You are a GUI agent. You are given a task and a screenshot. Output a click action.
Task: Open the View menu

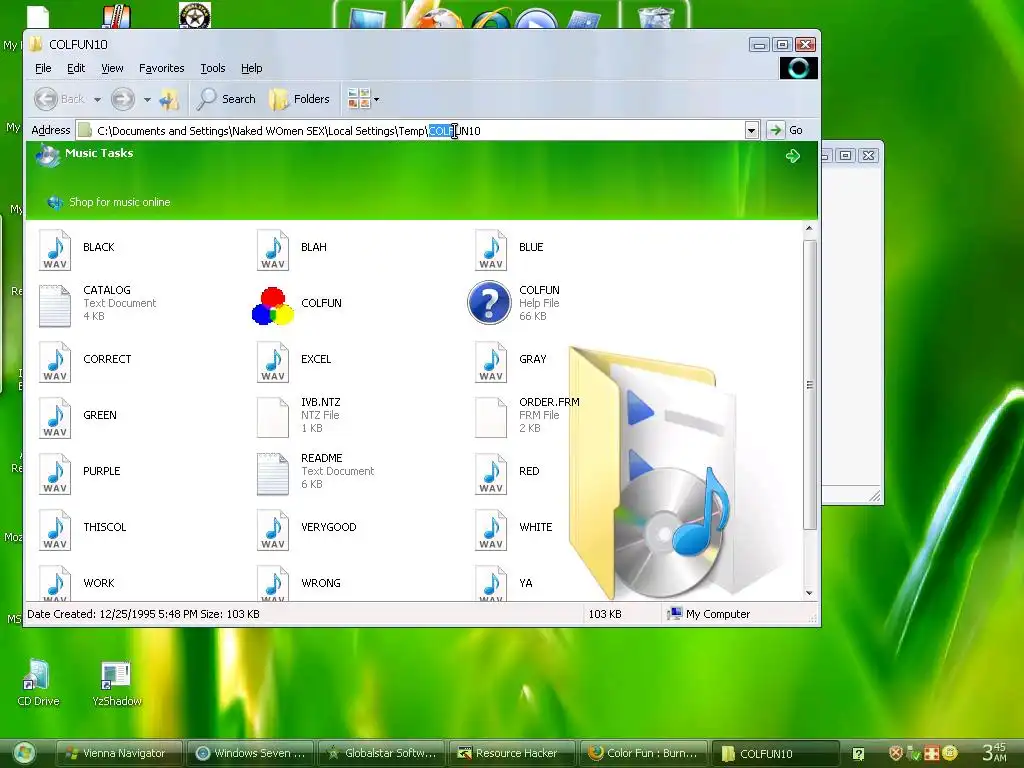click(x=112, y=68)
